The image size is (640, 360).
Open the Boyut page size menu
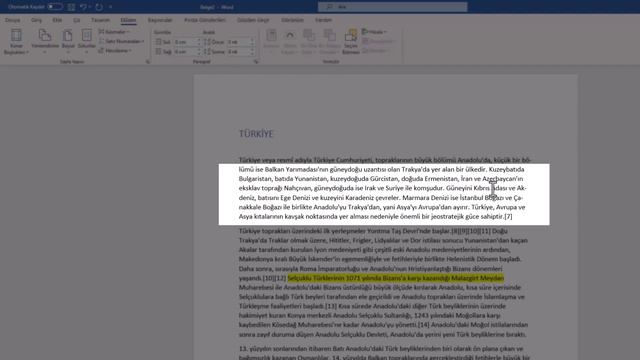point(68,42)
